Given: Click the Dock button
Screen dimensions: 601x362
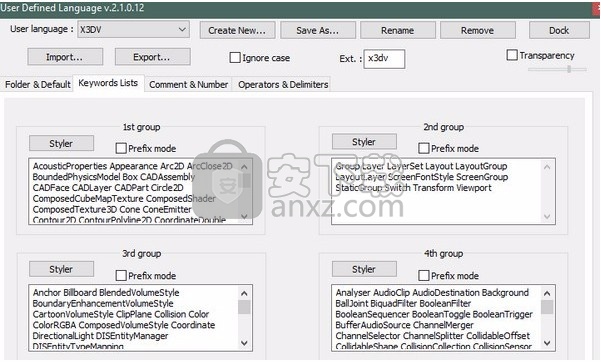Looking at the screenshot, I should pyautogui.click(x=559, y=30).
